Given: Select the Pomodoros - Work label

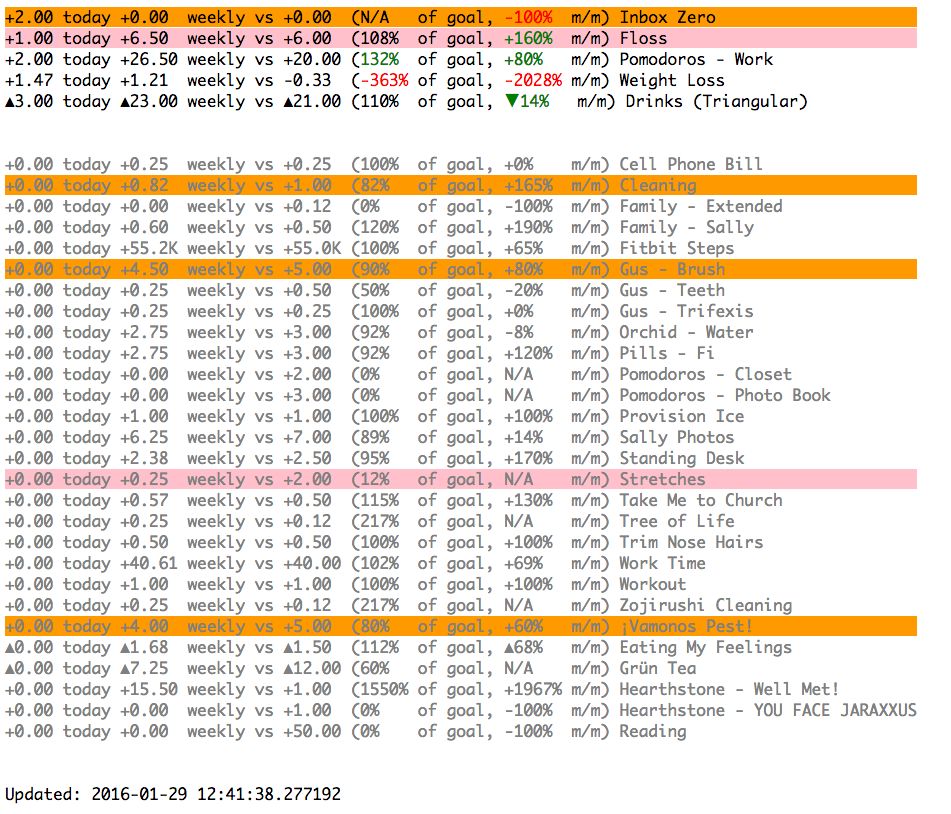Looking at the screenshot, I should pyautogui.click(x=696, y=59).
